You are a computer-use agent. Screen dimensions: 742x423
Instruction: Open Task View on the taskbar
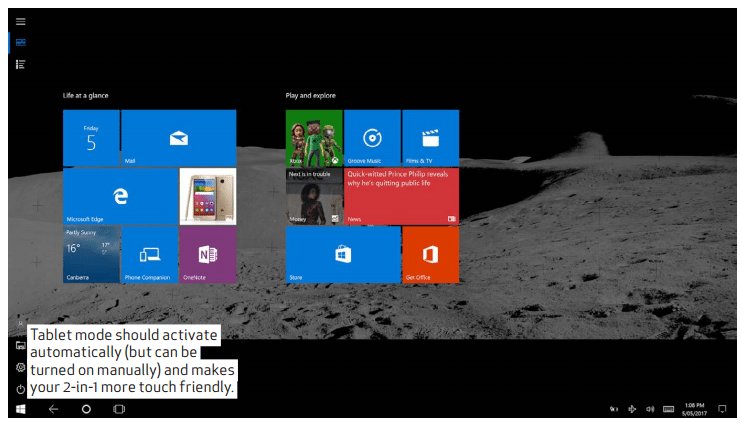(x=119, y=409)
